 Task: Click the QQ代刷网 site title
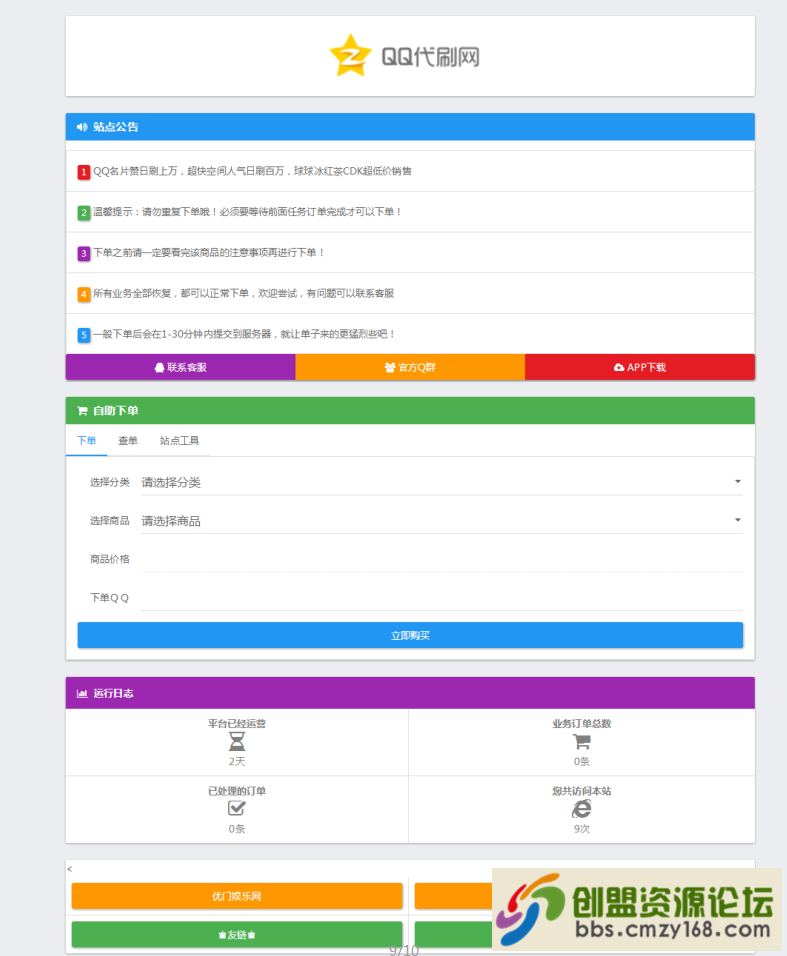(430, 57)
